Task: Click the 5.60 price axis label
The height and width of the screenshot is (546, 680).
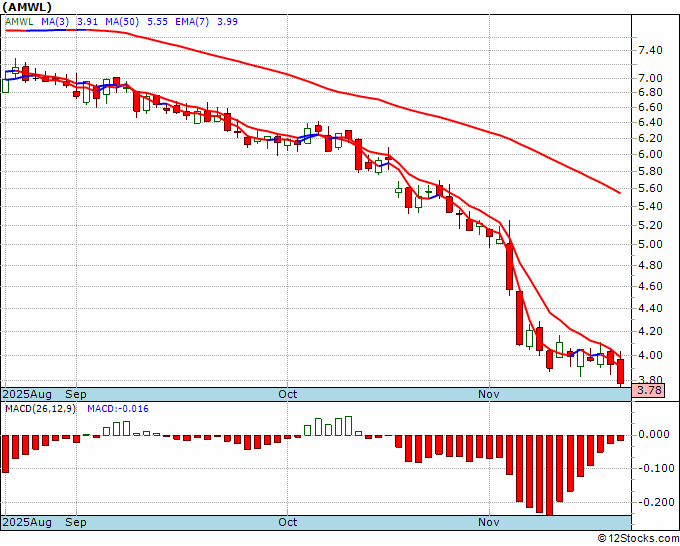Action: [651, 188]
